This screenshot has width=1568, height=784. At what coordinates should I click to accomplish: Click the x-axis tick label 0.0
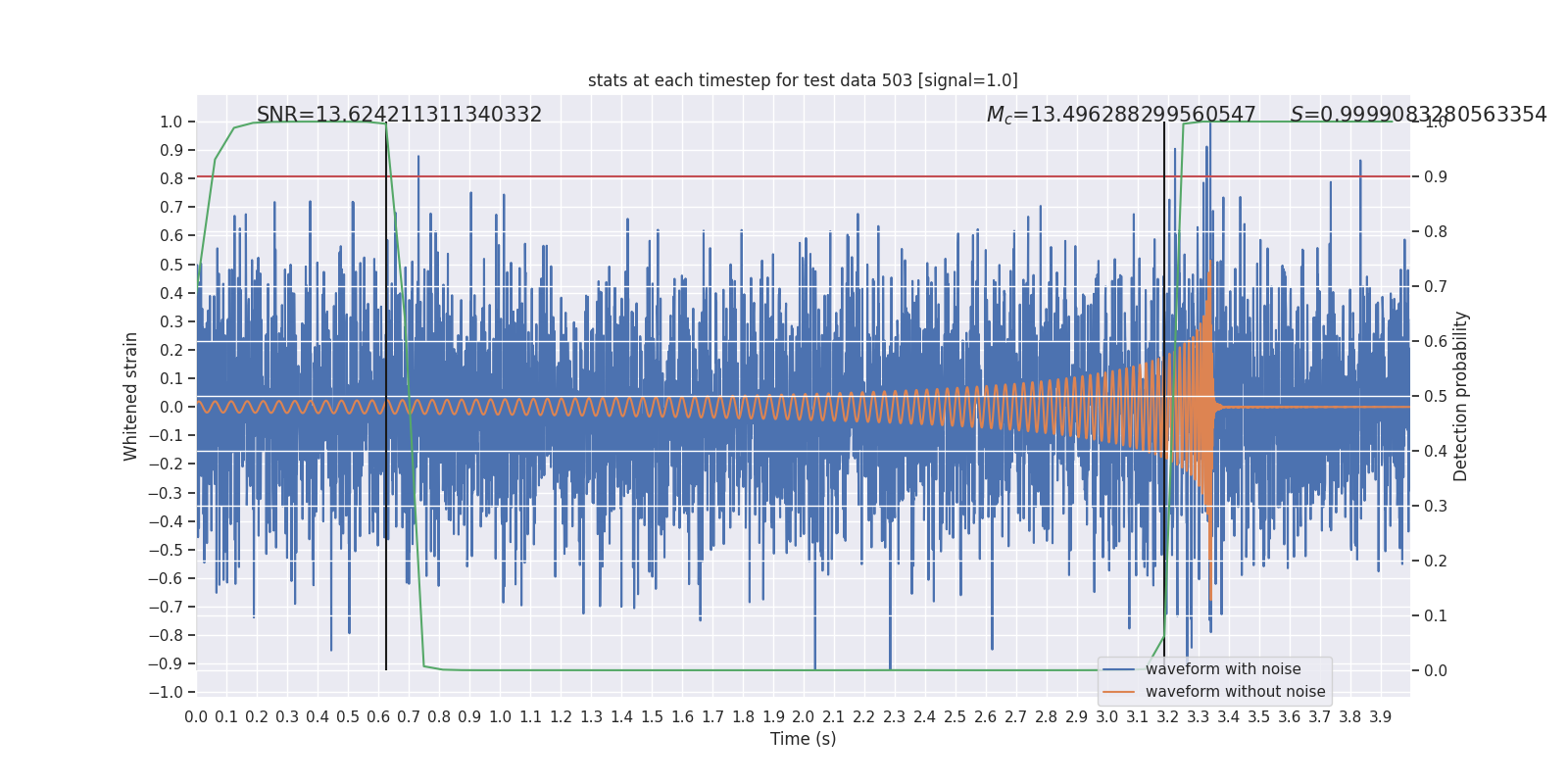[196, 717]
